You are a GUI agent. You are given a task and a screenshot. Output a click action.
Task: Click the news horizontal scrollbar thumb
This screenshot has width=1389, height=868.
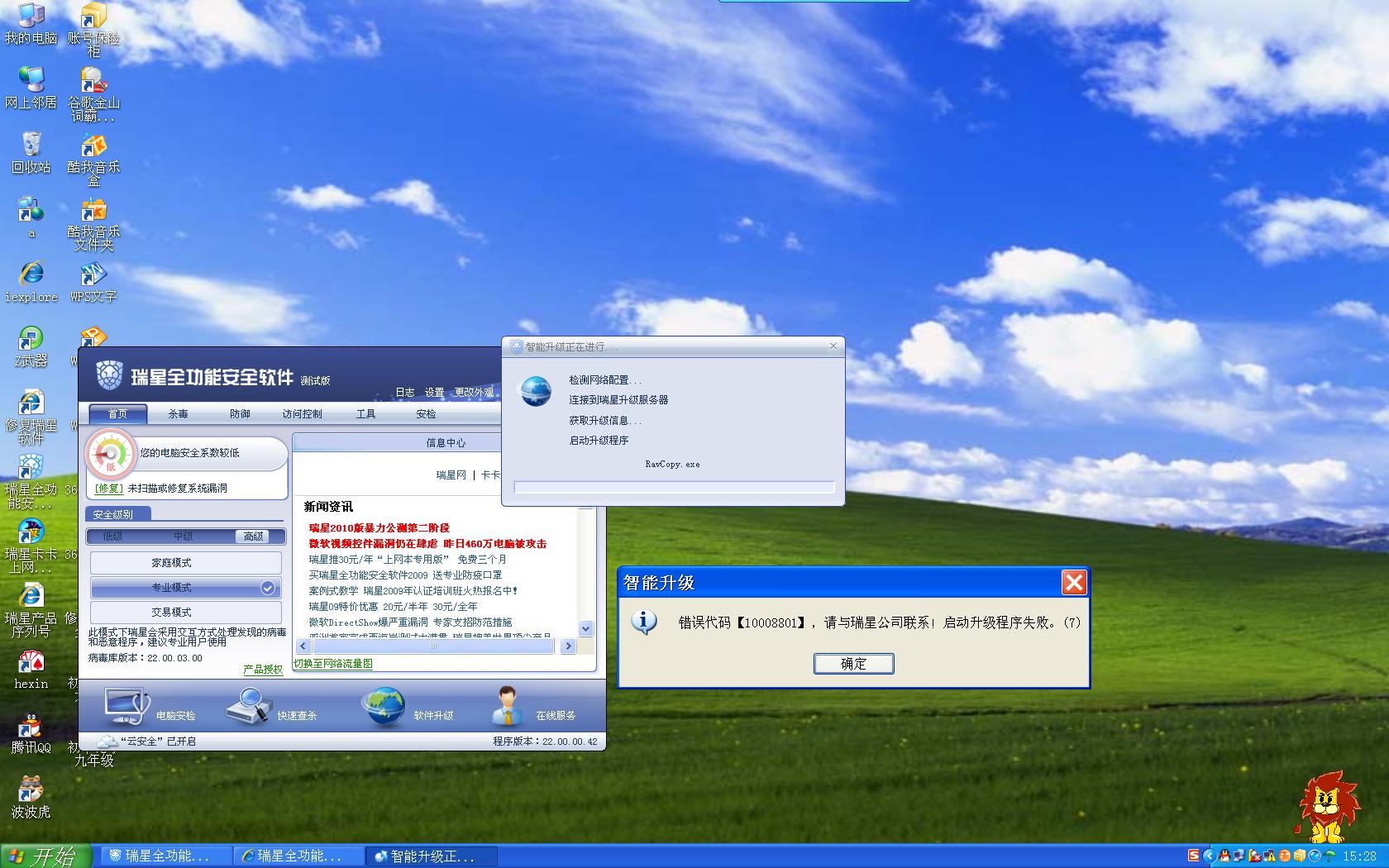(x=432, y=646)
